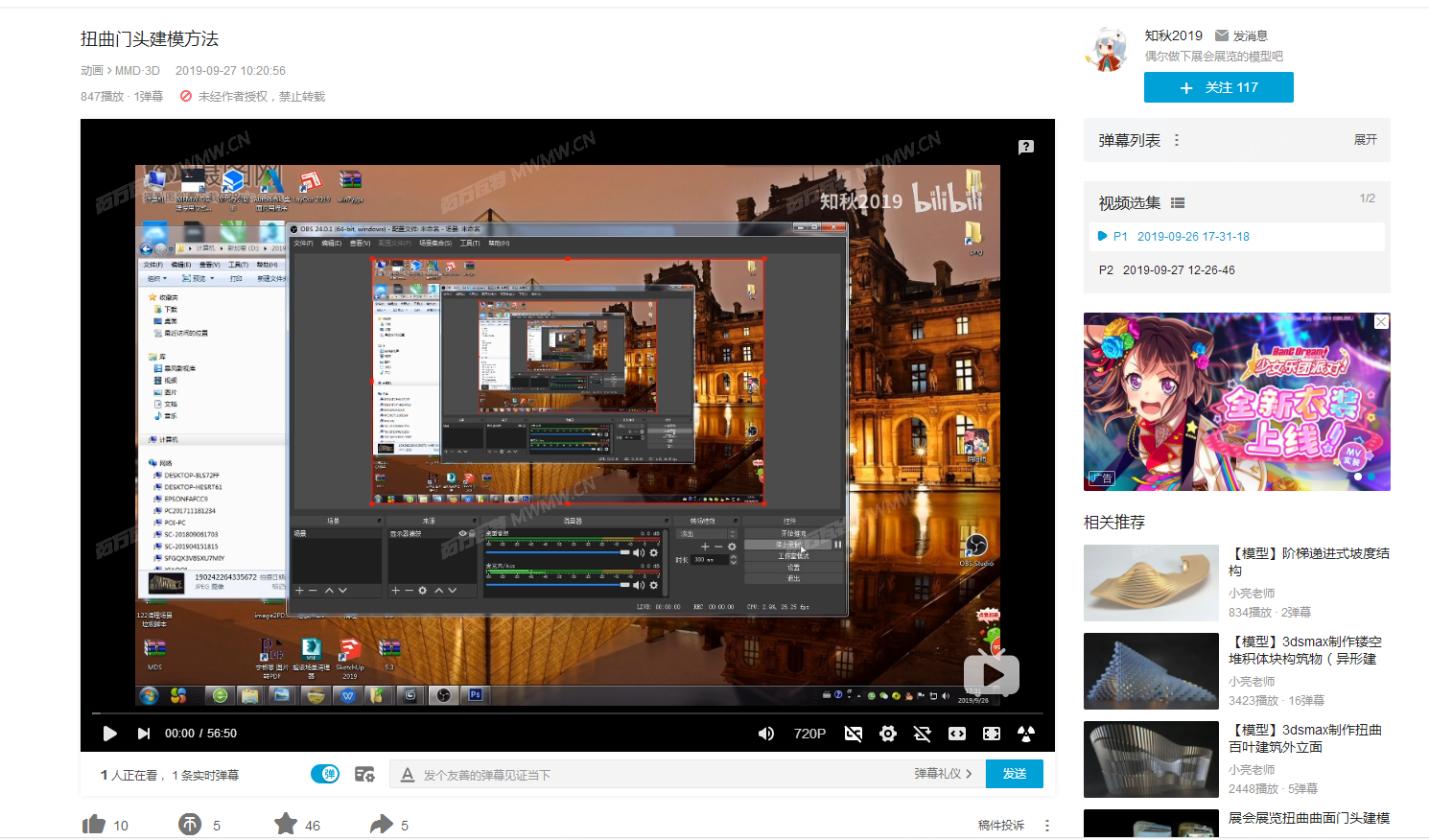Click 稿件投诉 report link
Screen dimensions: 1429x840
click(x=1001, y=826)
